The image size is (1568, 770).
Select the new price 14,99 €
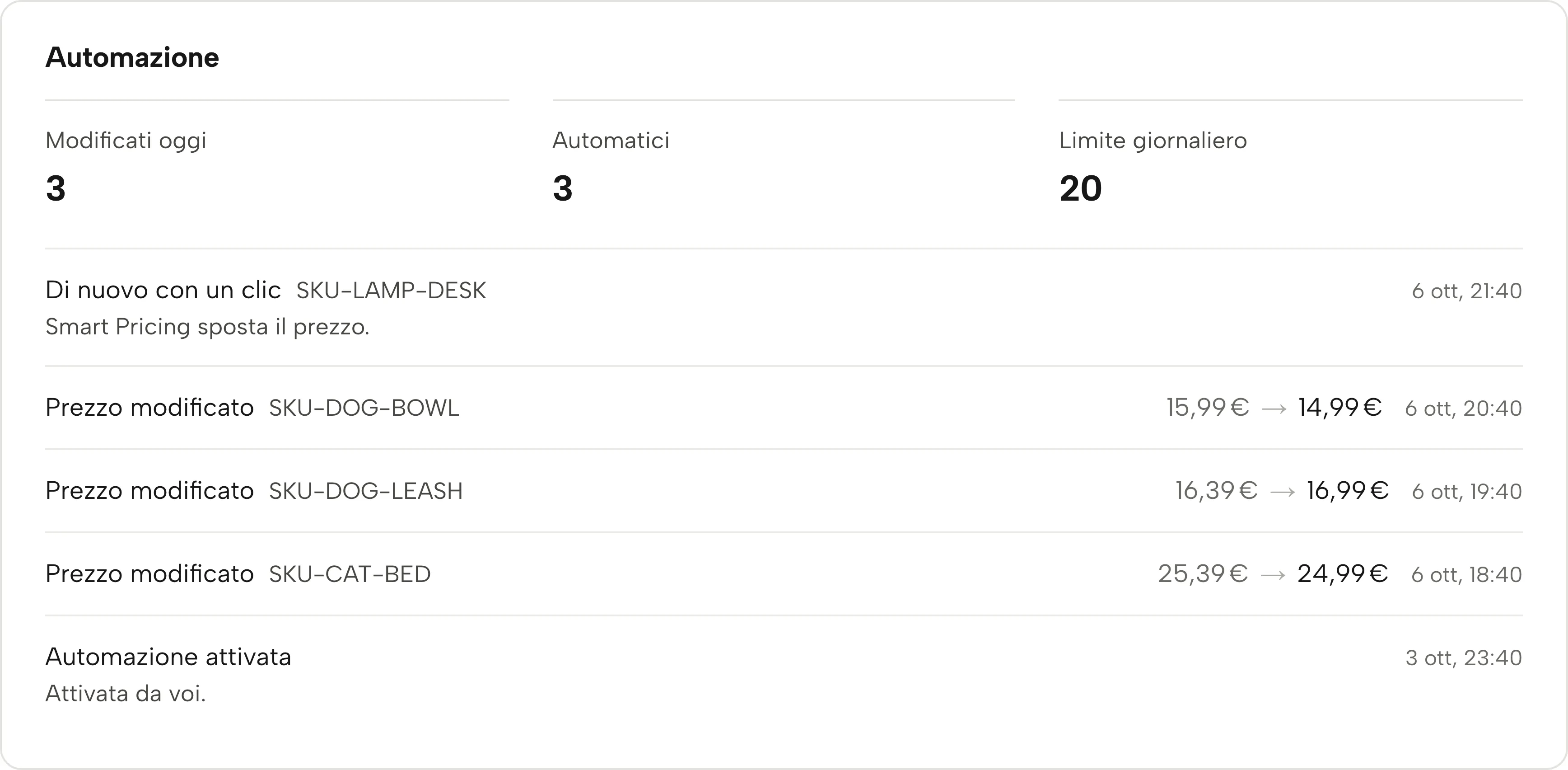tap(1340, 408)
